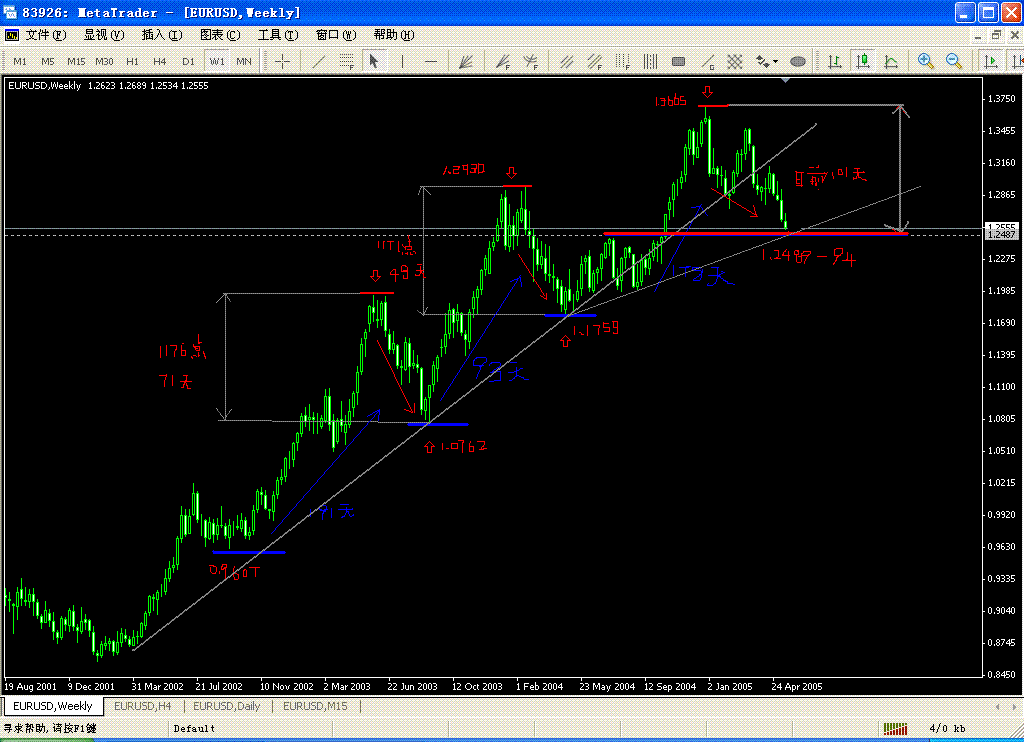Click the chart shift triangle marker
The width and height of the screenshot is (1024, 742).
pyautogui.click(x=786, y=80)
